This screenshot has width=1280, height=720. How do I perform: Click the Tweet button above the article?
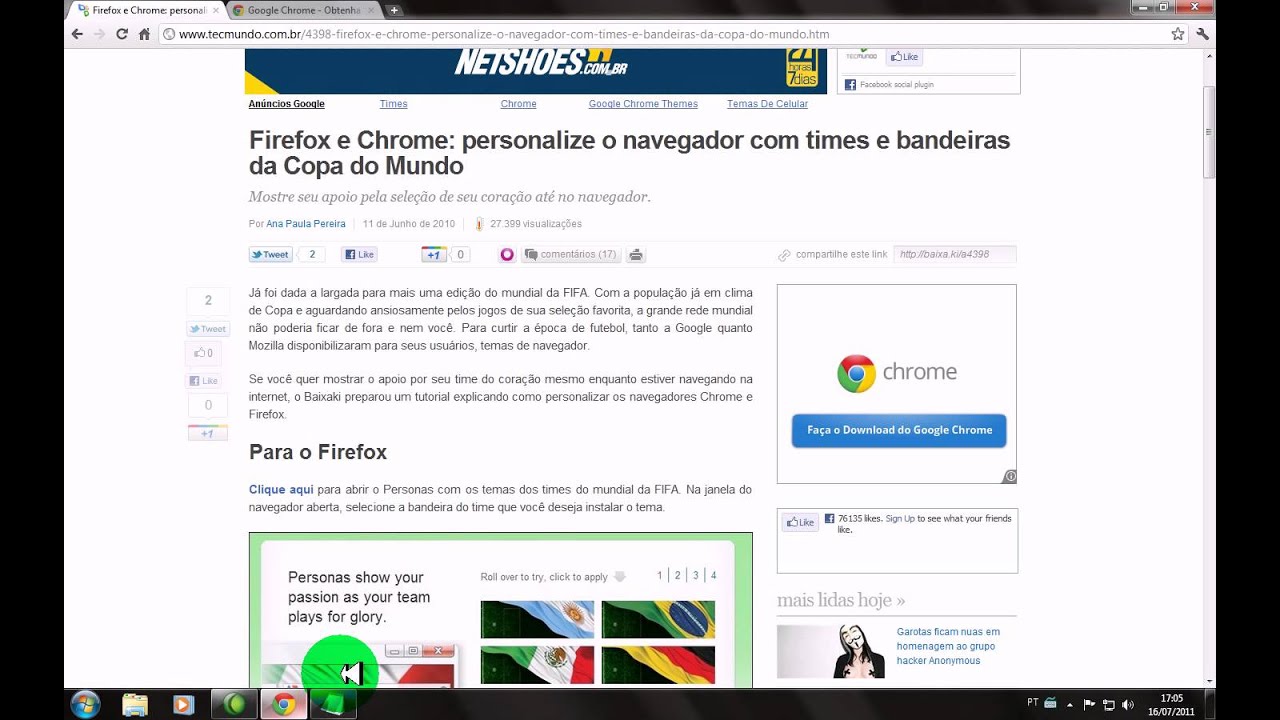tap(270, 255)
